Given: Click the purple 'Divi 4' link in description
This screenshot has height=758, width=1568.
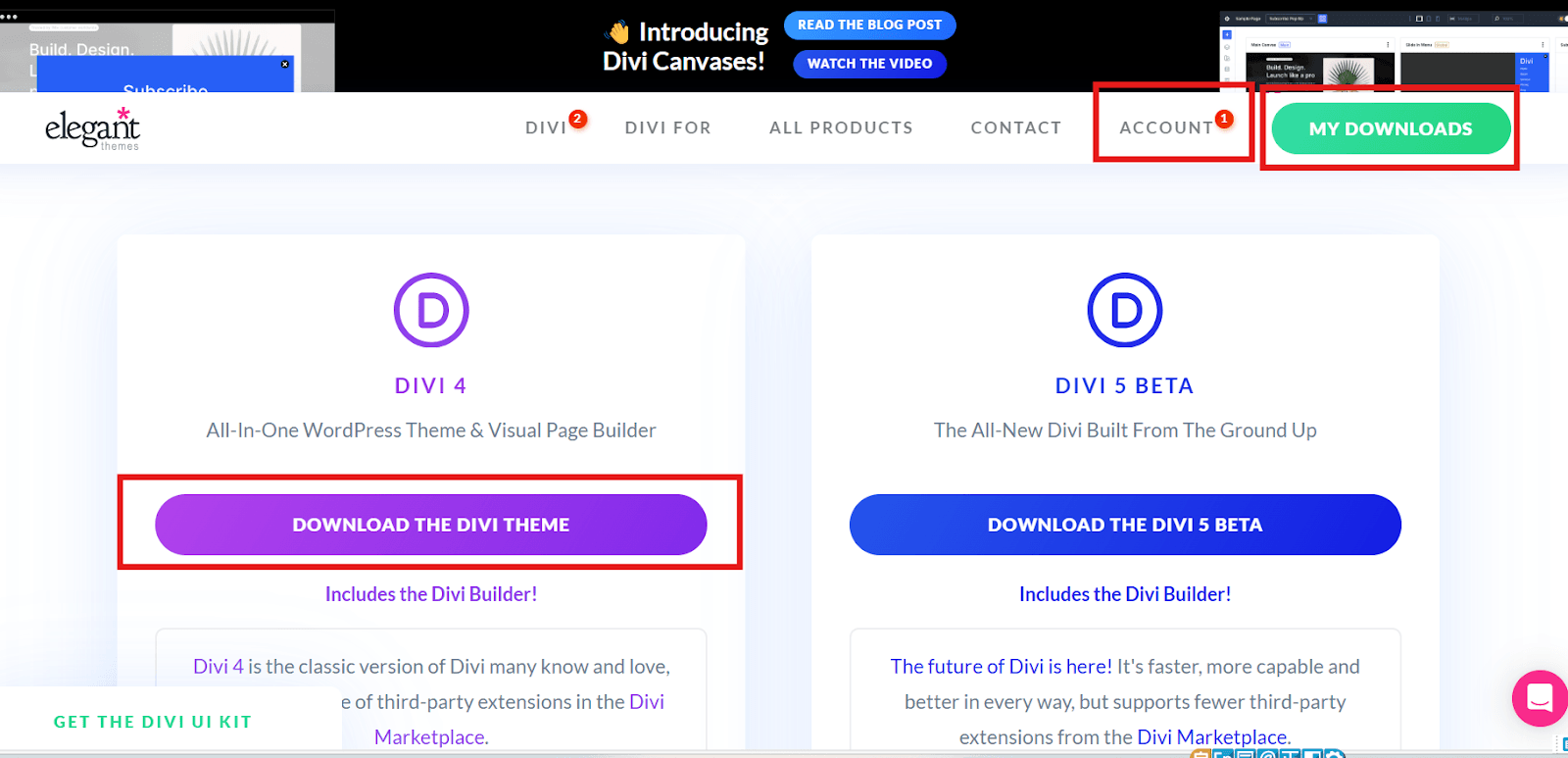Looking at the screenshot, I should 218,667.
